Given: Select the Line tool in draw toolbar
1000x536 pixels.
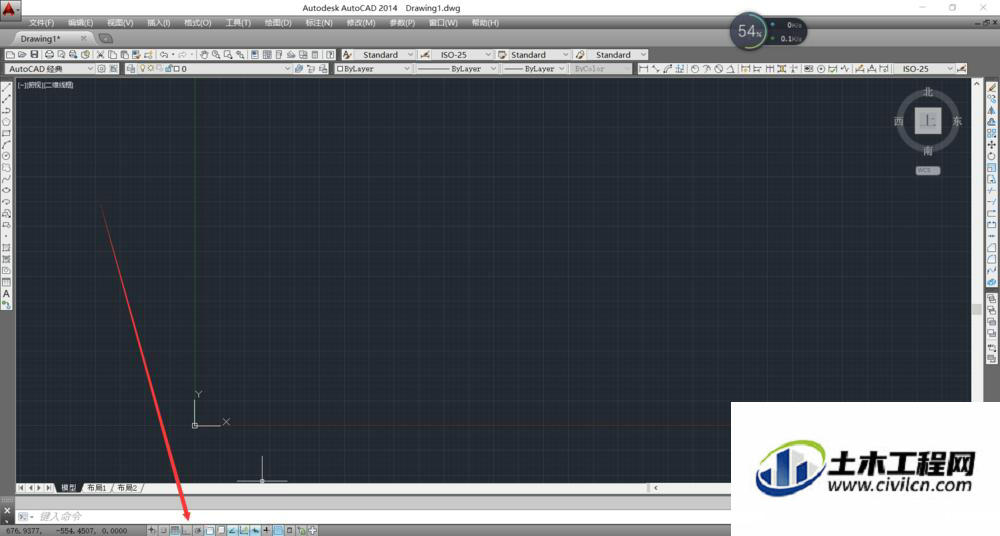Looking at the screenshot, I should (x=6, y=87).
